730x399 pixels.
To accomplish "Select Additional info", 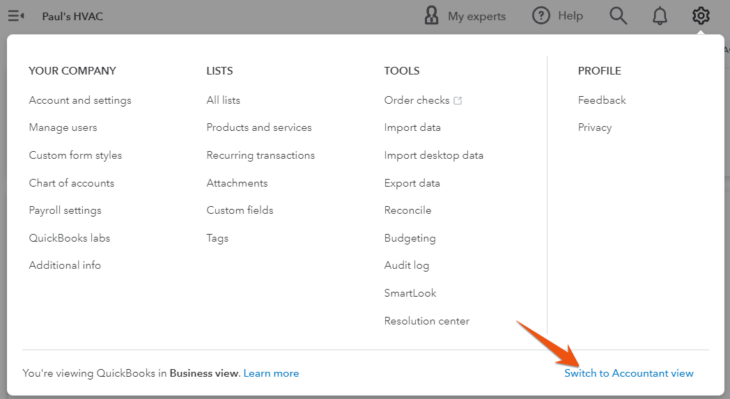I will pyautogui.click(x=65, y=265).
